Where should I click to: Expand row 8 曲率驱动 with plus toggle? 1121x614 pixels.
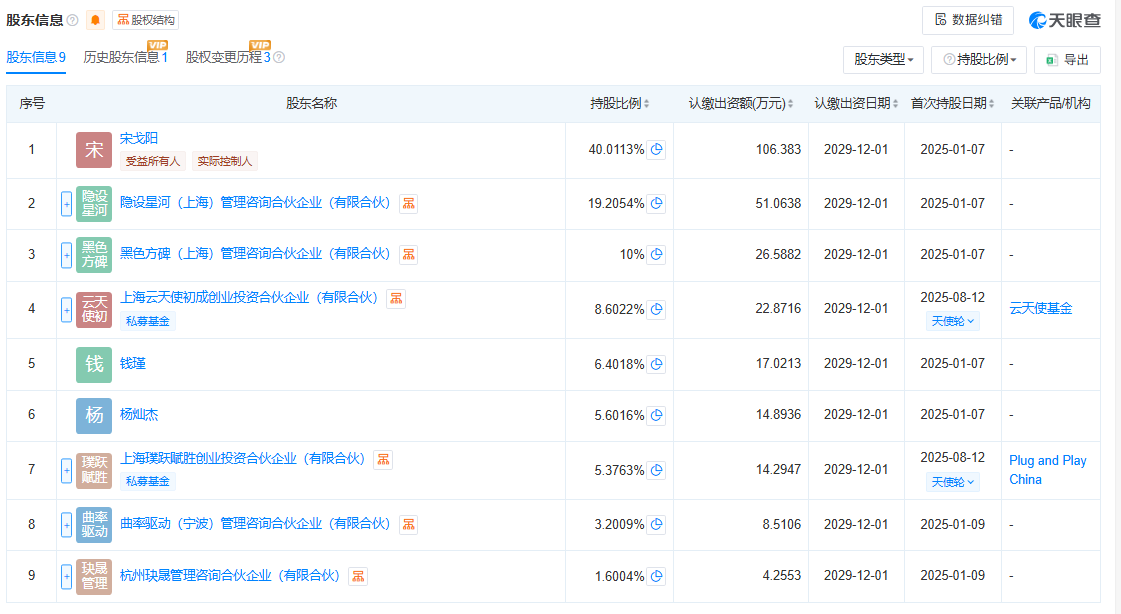(66, 525)
